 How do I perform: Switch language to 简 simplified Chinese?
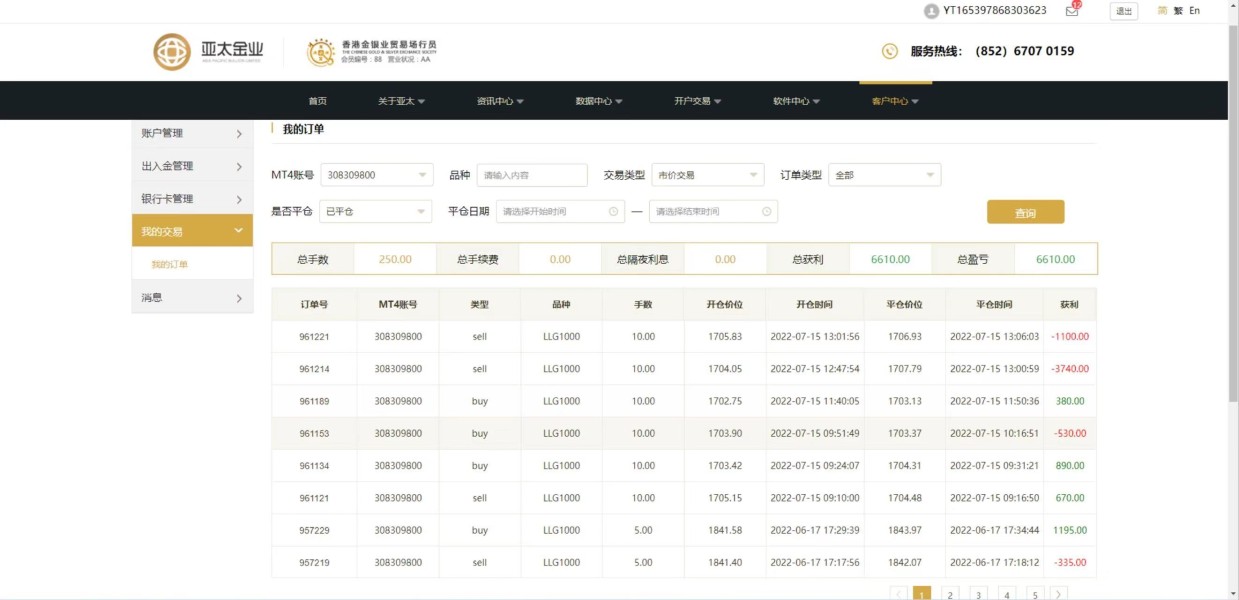(x=1162, y=11)
